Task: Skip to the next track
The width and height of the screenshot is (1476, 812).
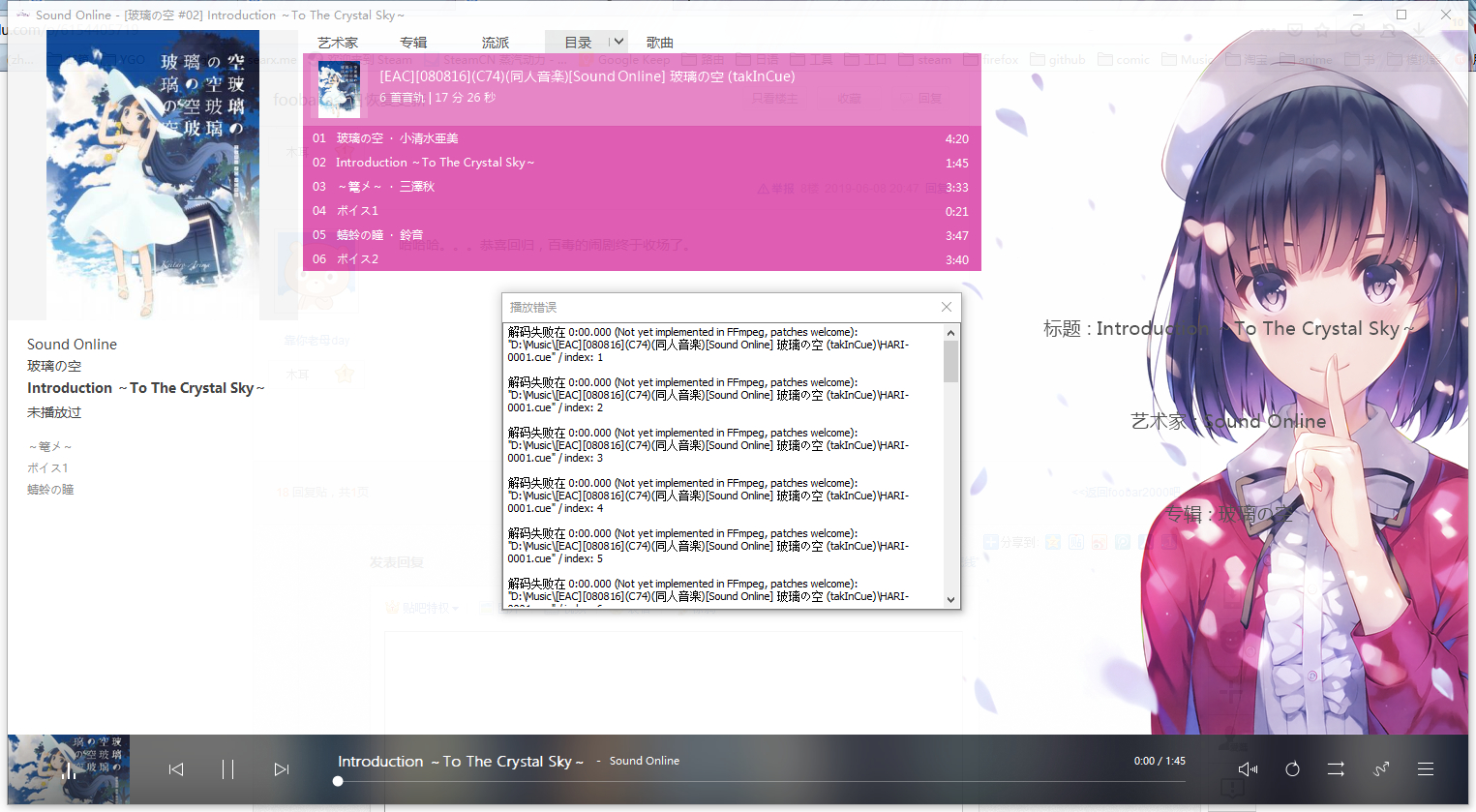Action: pos(282,769)
